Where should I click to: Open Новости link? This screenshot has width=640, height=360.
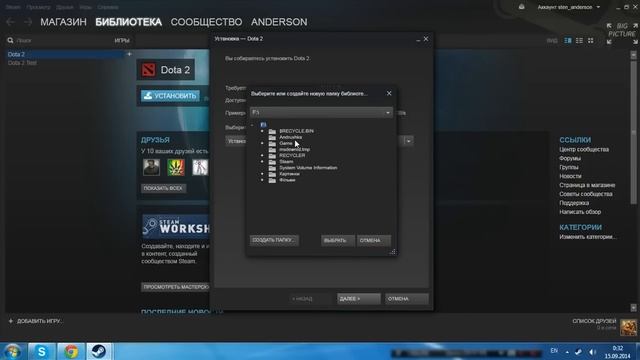(570, 176)
